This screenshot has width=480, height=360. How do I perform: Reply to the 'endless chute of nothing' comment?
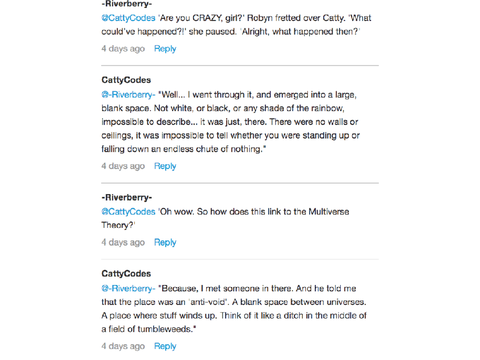pyautogui.click(x=165, y=166)
